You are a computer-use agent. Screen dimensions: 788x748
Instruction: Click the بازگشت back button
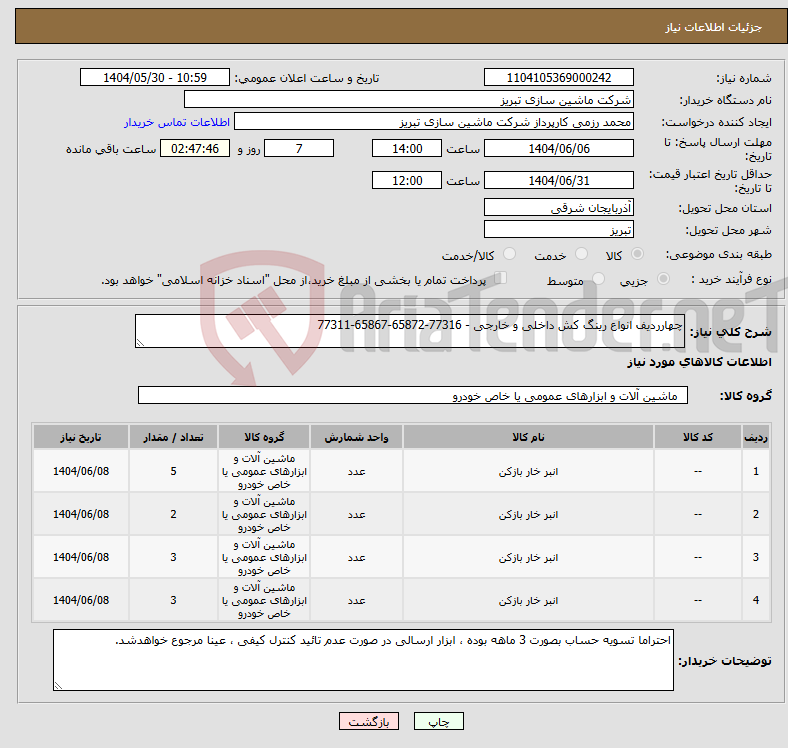369,721
